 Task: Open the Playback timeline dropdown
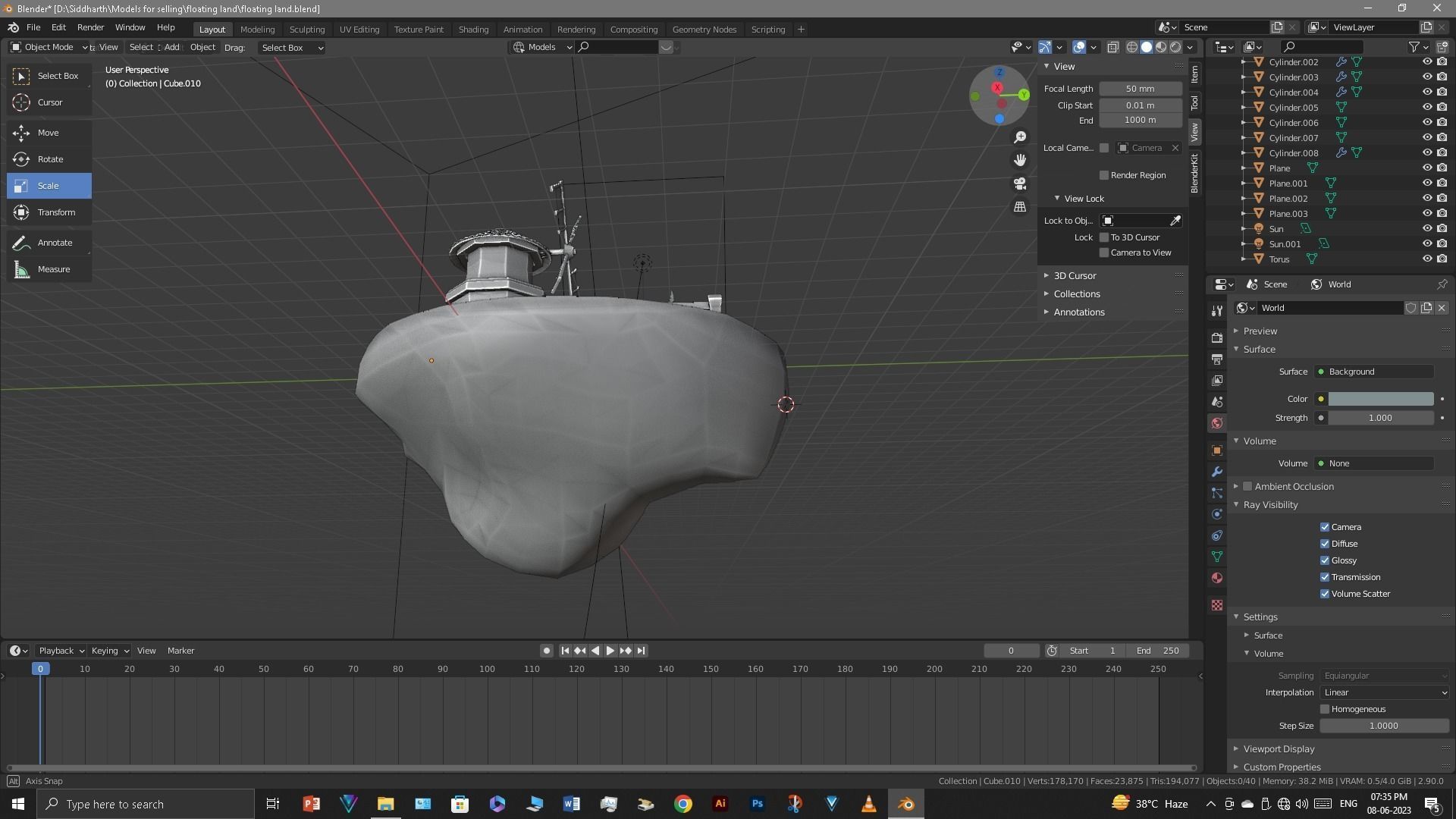coord(61,651)
